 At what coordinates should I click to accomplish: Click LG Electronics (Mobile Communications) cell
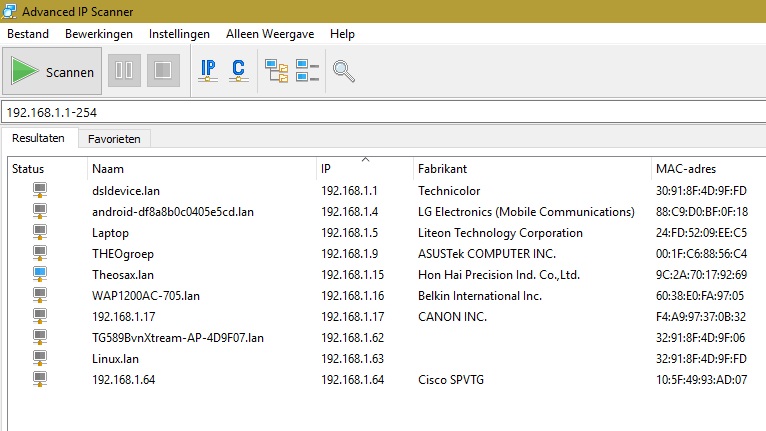click(526, 212)
